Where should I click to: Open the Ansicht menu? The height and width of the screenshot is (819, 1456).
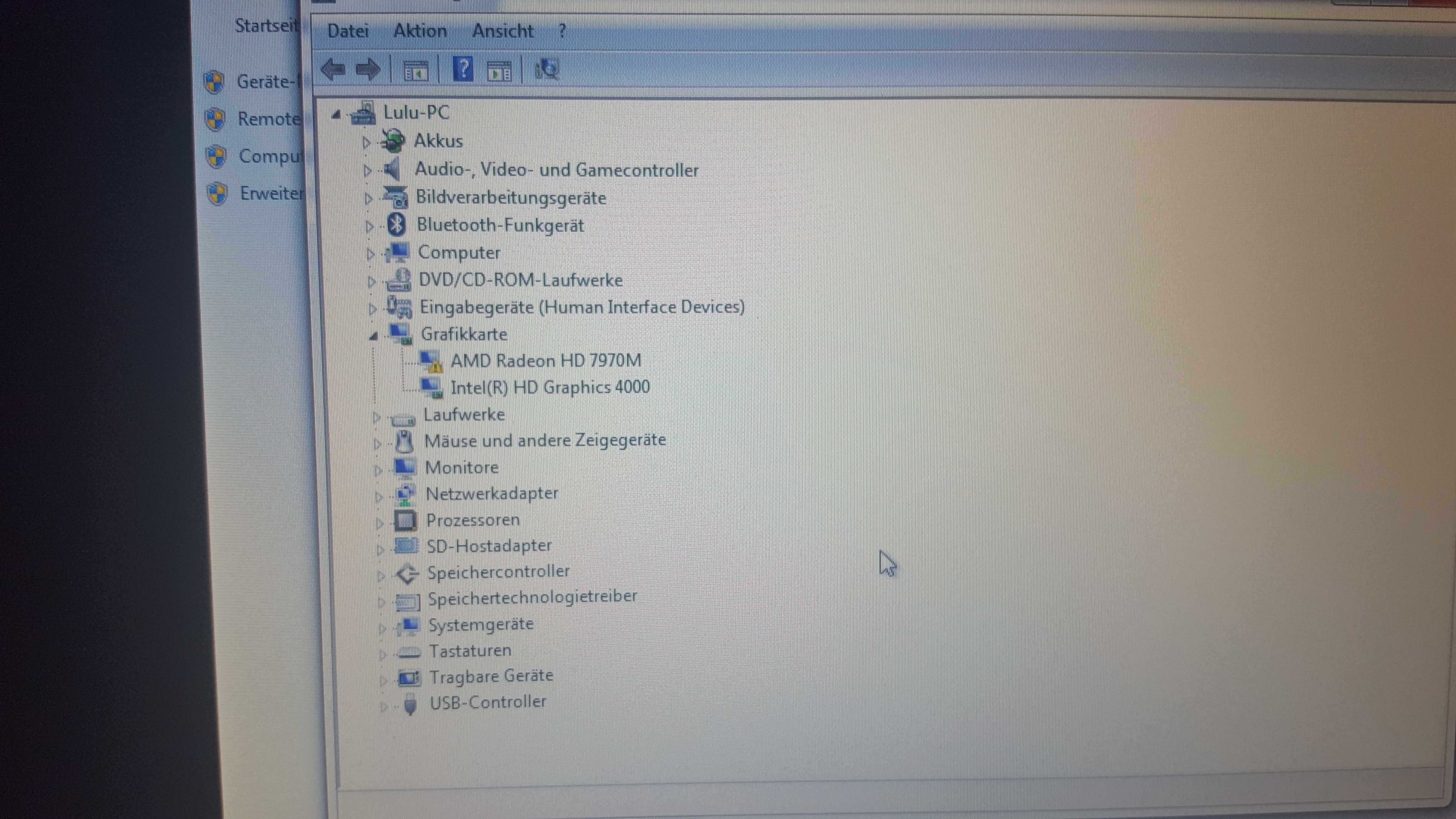coord(502,30)
